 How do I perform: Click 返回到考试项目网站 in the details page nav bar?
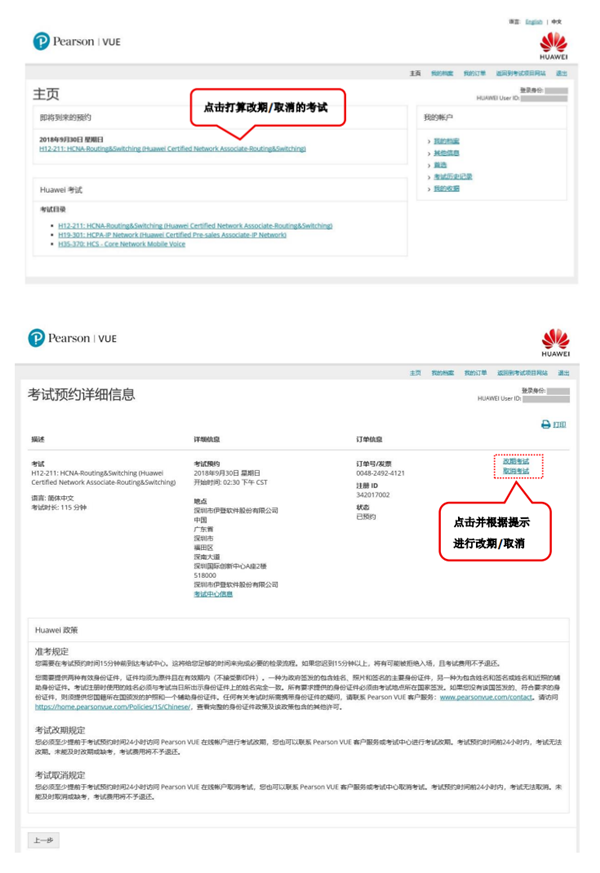click(x=522, y=373)
